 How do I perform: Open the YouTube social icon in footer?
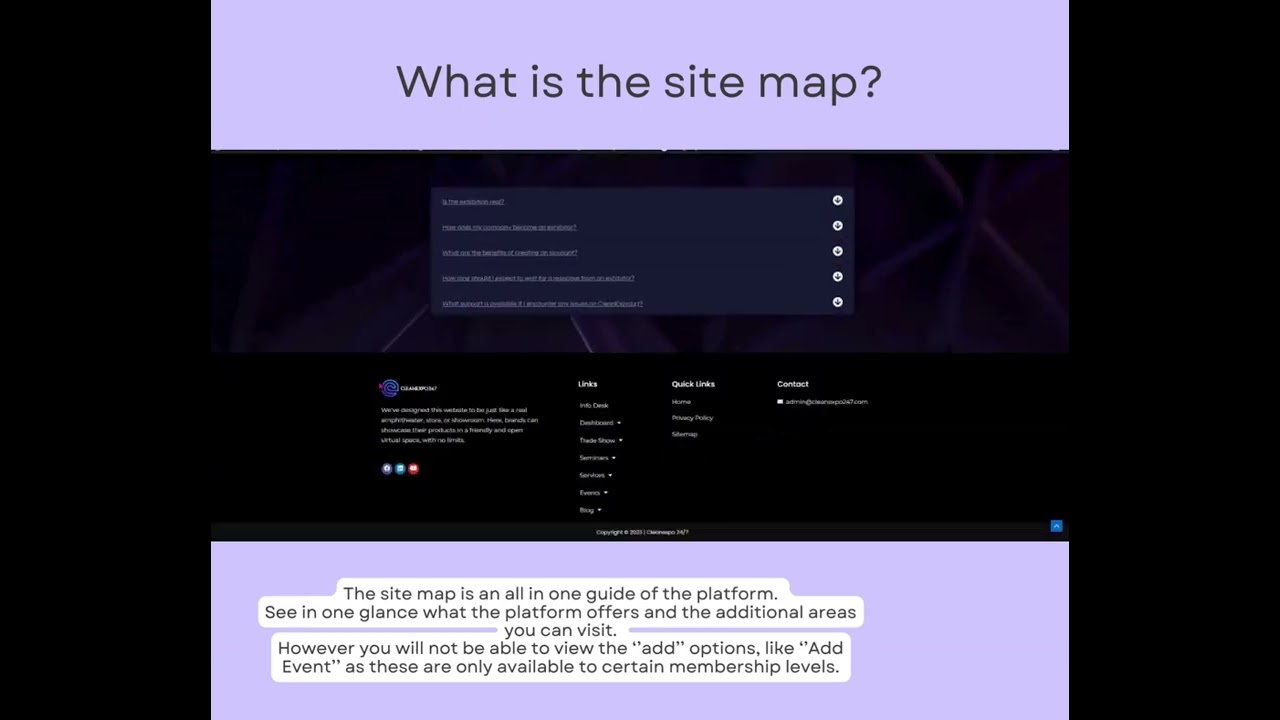[x=413, y=468]
